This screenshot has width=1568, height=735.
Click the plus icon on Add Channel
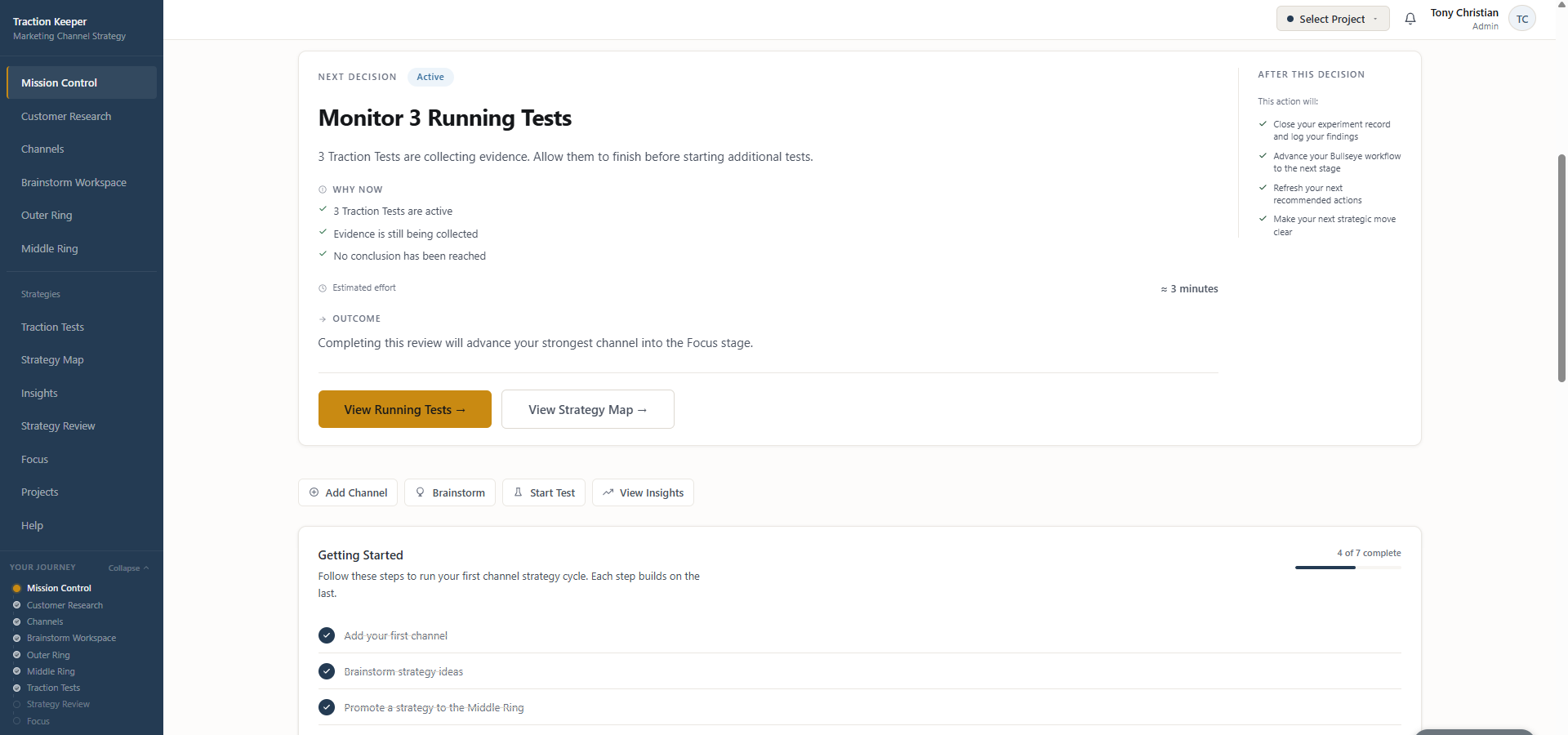(x=314, y=492)
